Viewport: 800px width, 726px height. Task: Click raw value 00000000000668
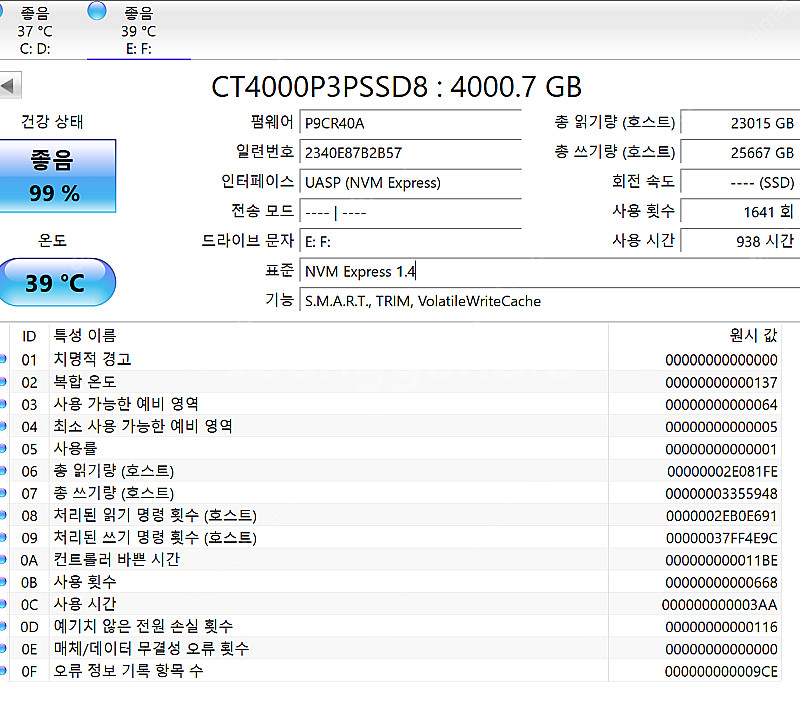pyautogui.click(x=721, y=583)
